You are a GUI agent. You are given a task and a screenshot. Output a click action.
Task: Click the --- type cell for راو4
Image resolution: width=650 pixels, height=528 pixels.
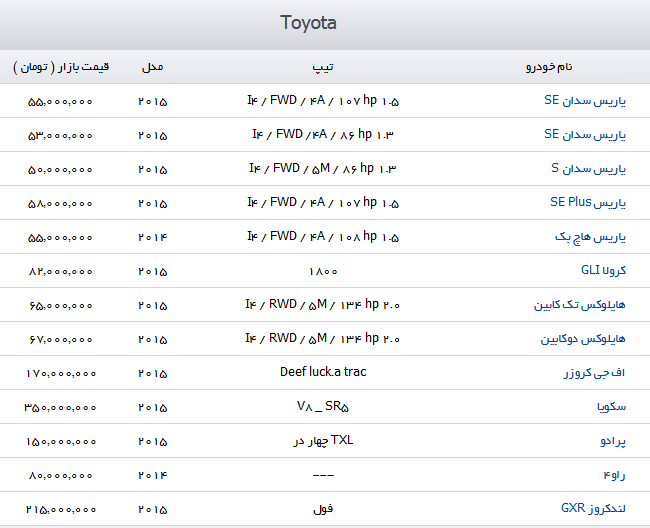click(x=323, y=475)
